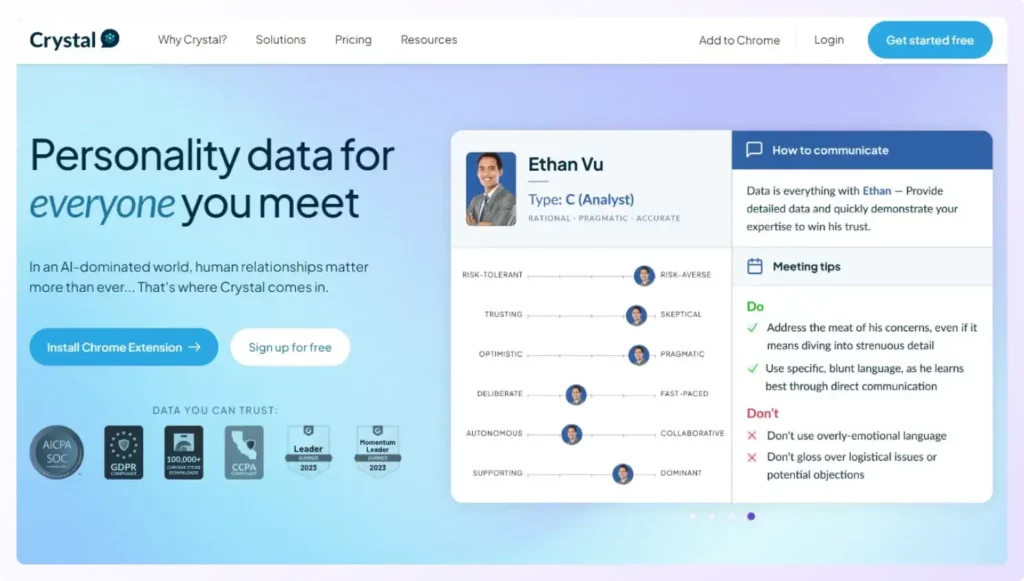Click the 'RISK-AVERSE' label
1024x581 pixels.
click(686, 275)
